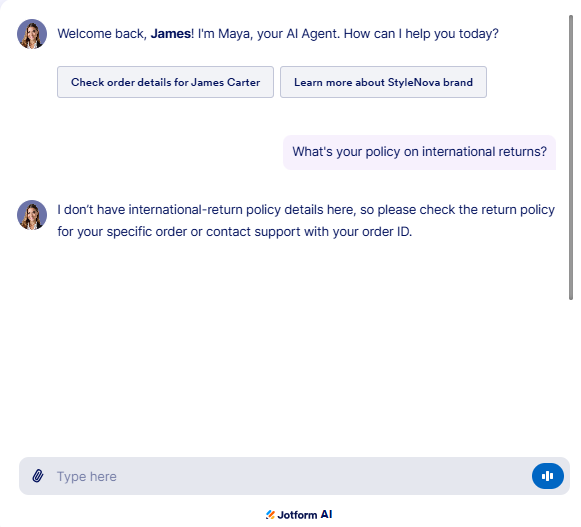Click the I'm Maya, your AI Agent text
The image size is (581, 527).
coord(269,34)
